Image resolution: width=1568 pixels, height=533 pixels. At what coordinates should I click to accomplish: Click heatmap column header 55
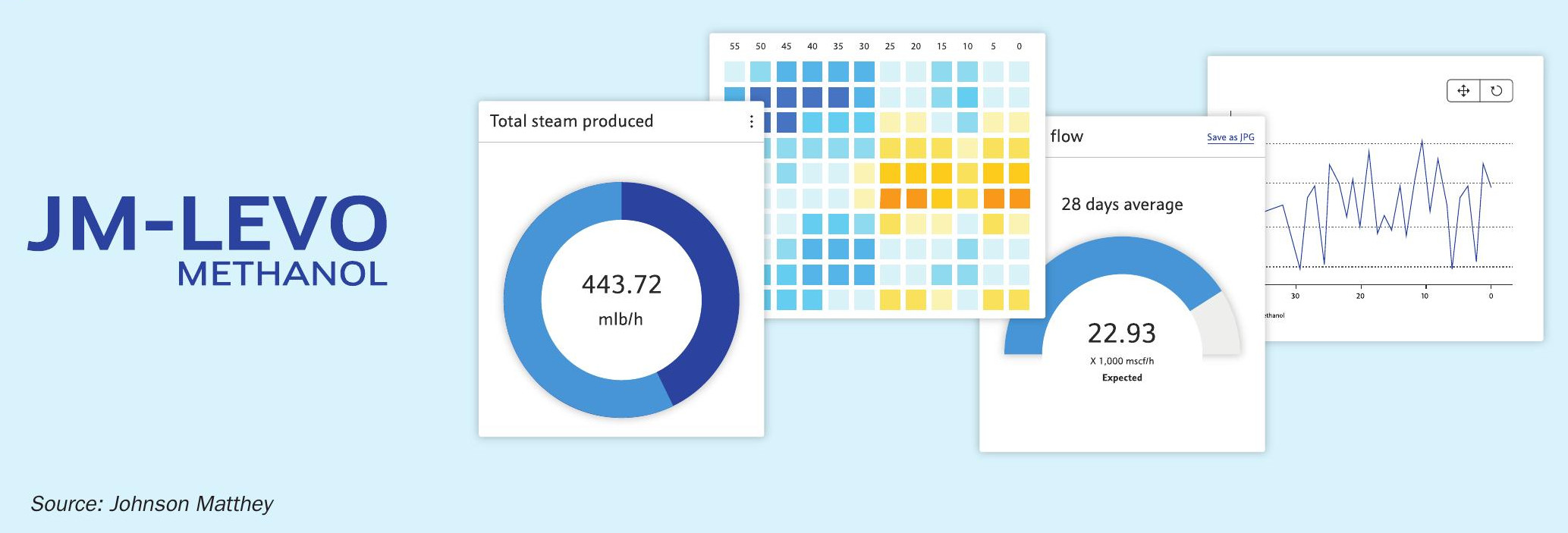(x=734, y=46)
